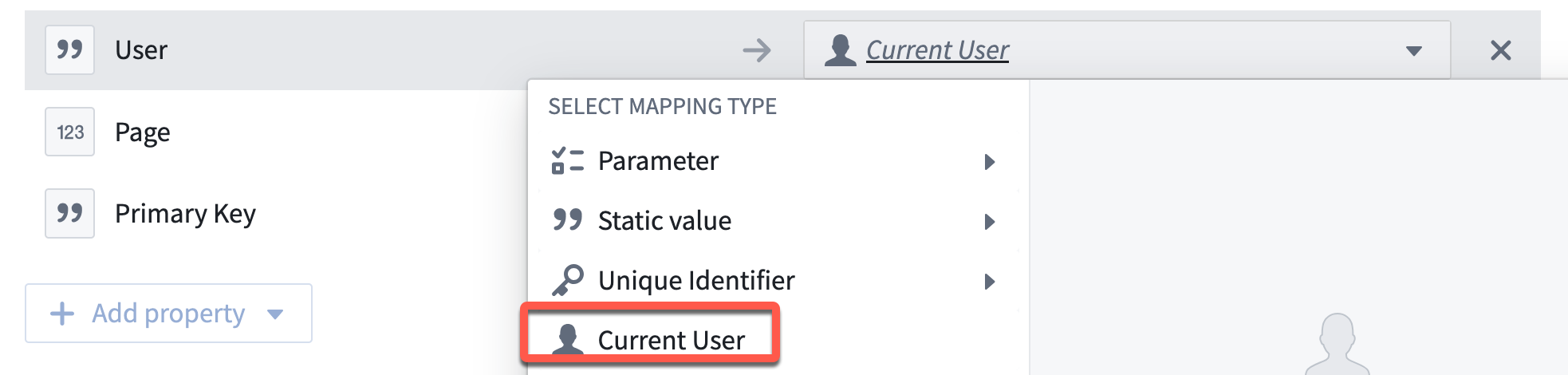1568x375 pixels.
Task: Click the Static value quote icon
Action: click(x=568, y=220)
